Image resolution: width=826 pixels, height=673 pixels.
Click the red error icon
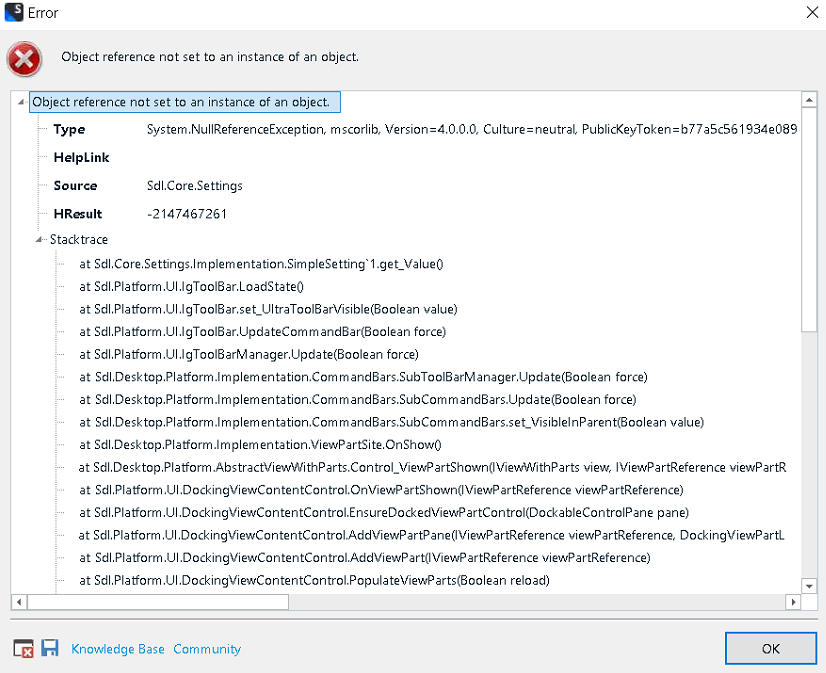tap(23, 58)
